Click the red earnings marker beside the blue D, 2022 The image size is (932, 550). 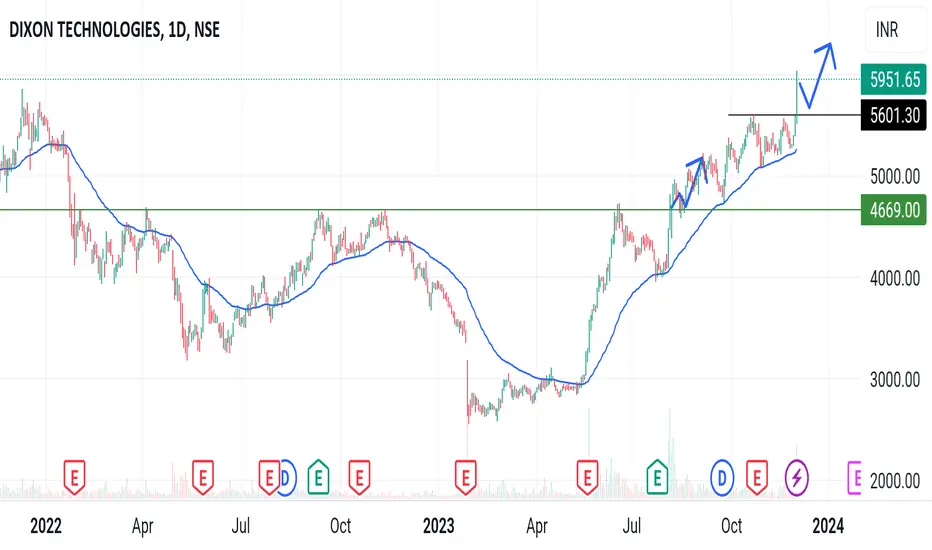click(268, 477)
